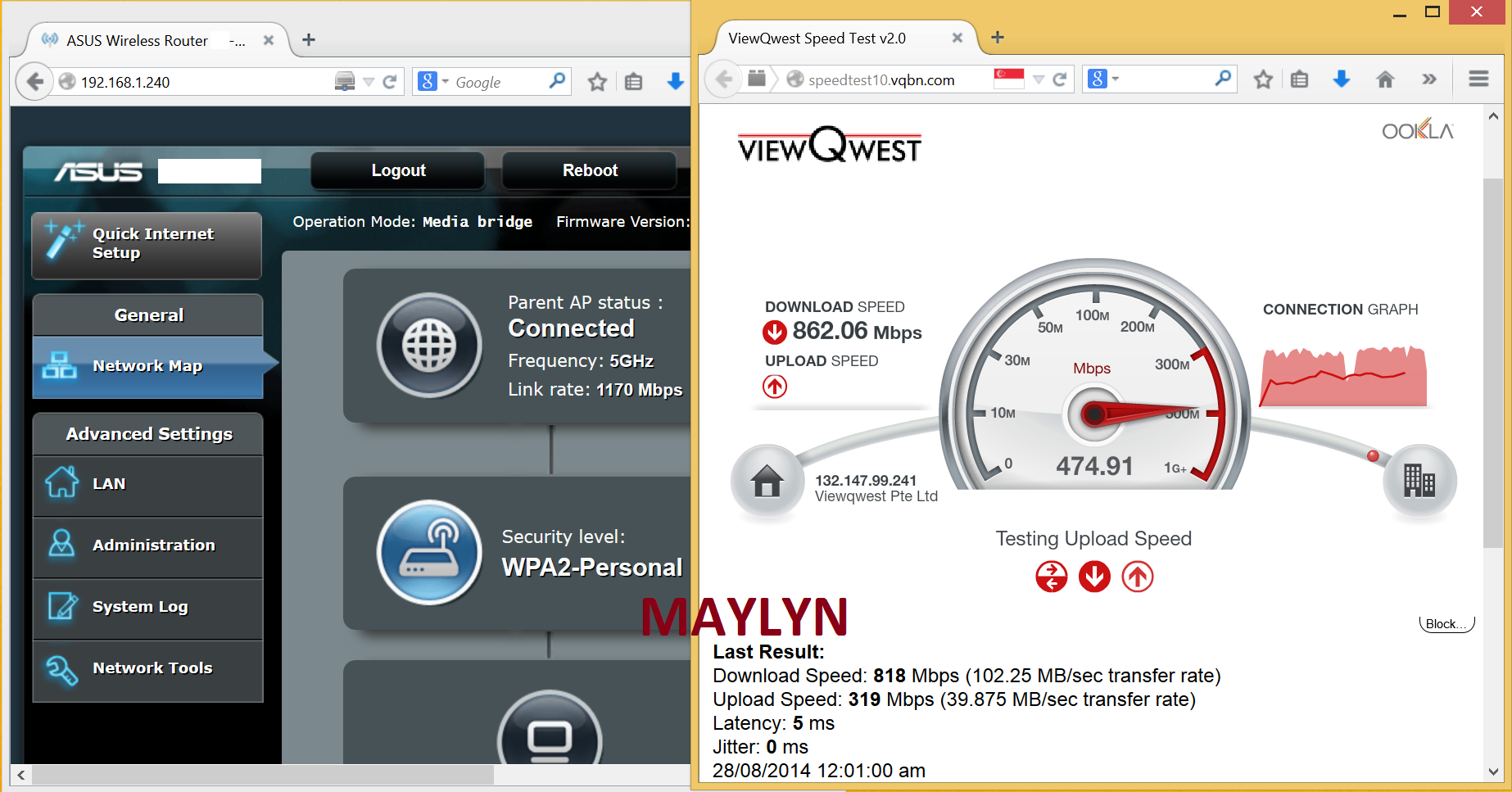
Task: Expand the router address bar history dropdown
Action: (369, 82)
